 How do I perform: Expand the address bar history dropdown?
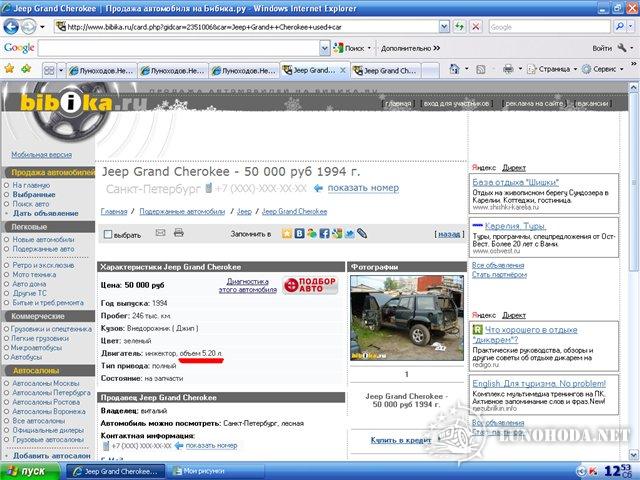444,27
